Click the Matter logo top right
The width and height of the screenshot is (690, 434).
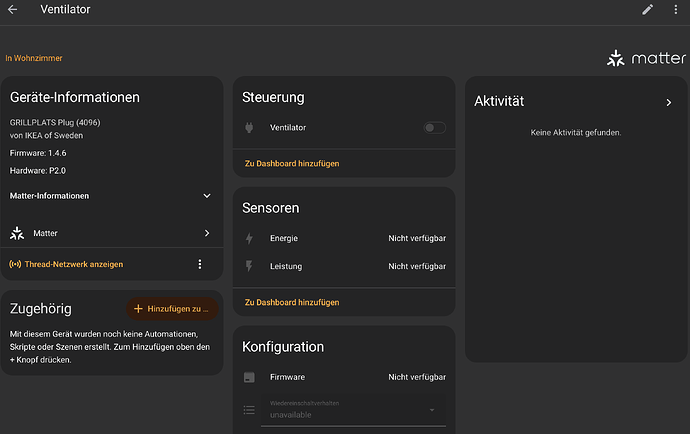click(646, 58)
